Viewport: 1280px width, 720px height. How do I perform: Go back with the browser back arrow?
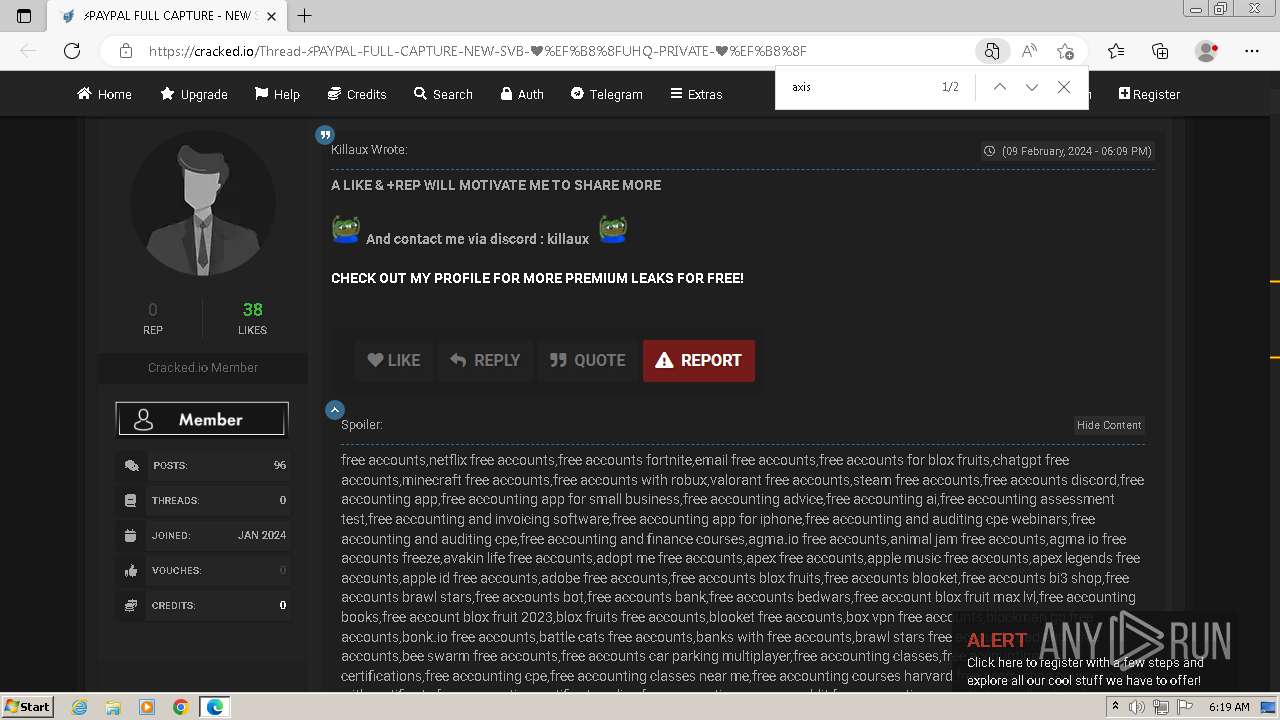click(28, 51)
